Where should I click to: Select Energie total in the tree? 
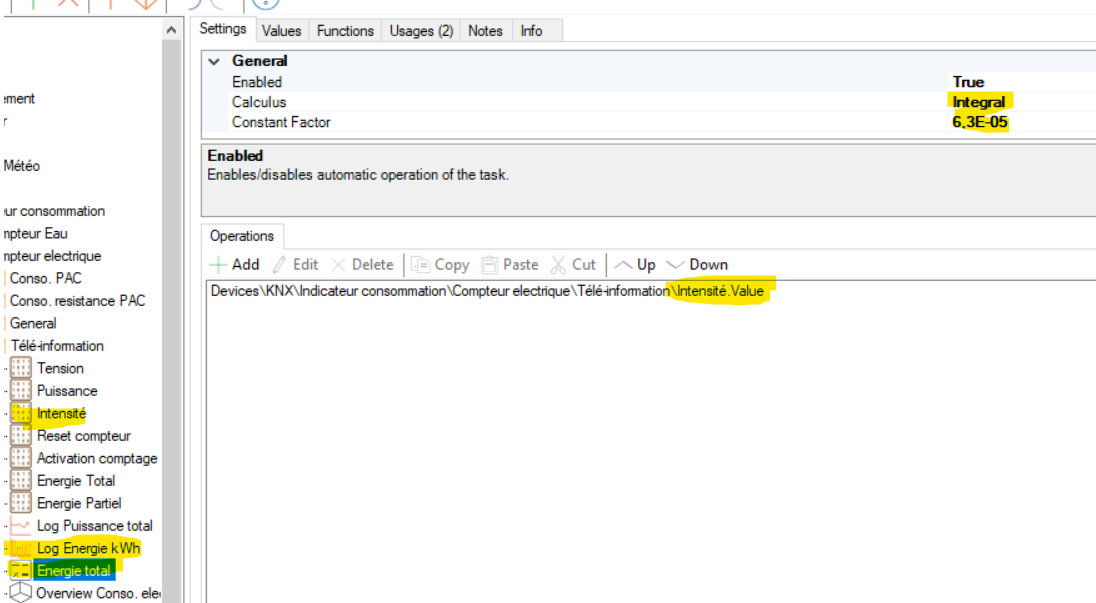pos(74,571)
